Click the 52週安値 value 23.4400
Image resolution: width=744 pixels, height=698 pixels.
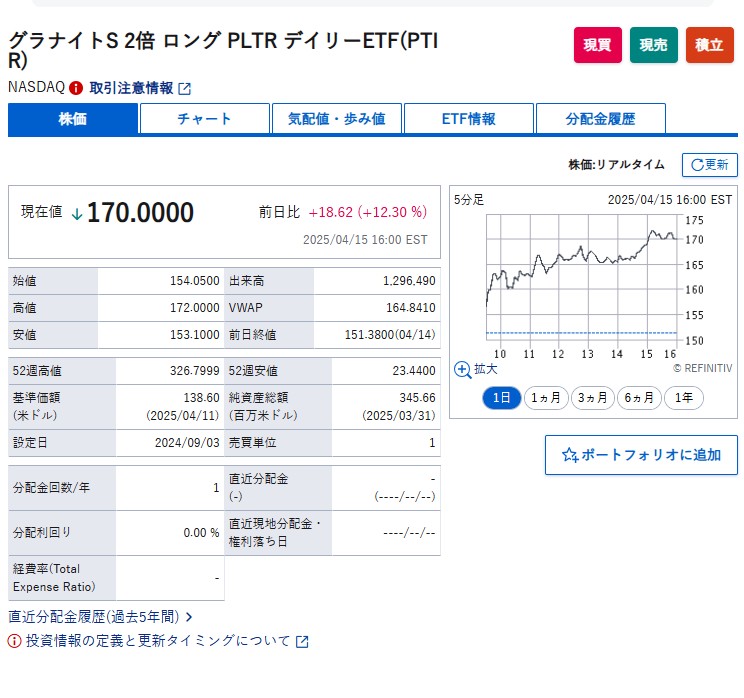414,371
